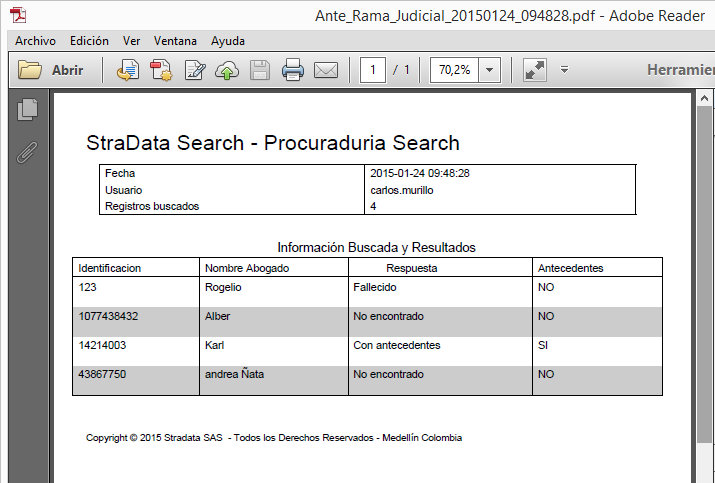
Task: Click the Registros buscados label
Action: (152, 206)
